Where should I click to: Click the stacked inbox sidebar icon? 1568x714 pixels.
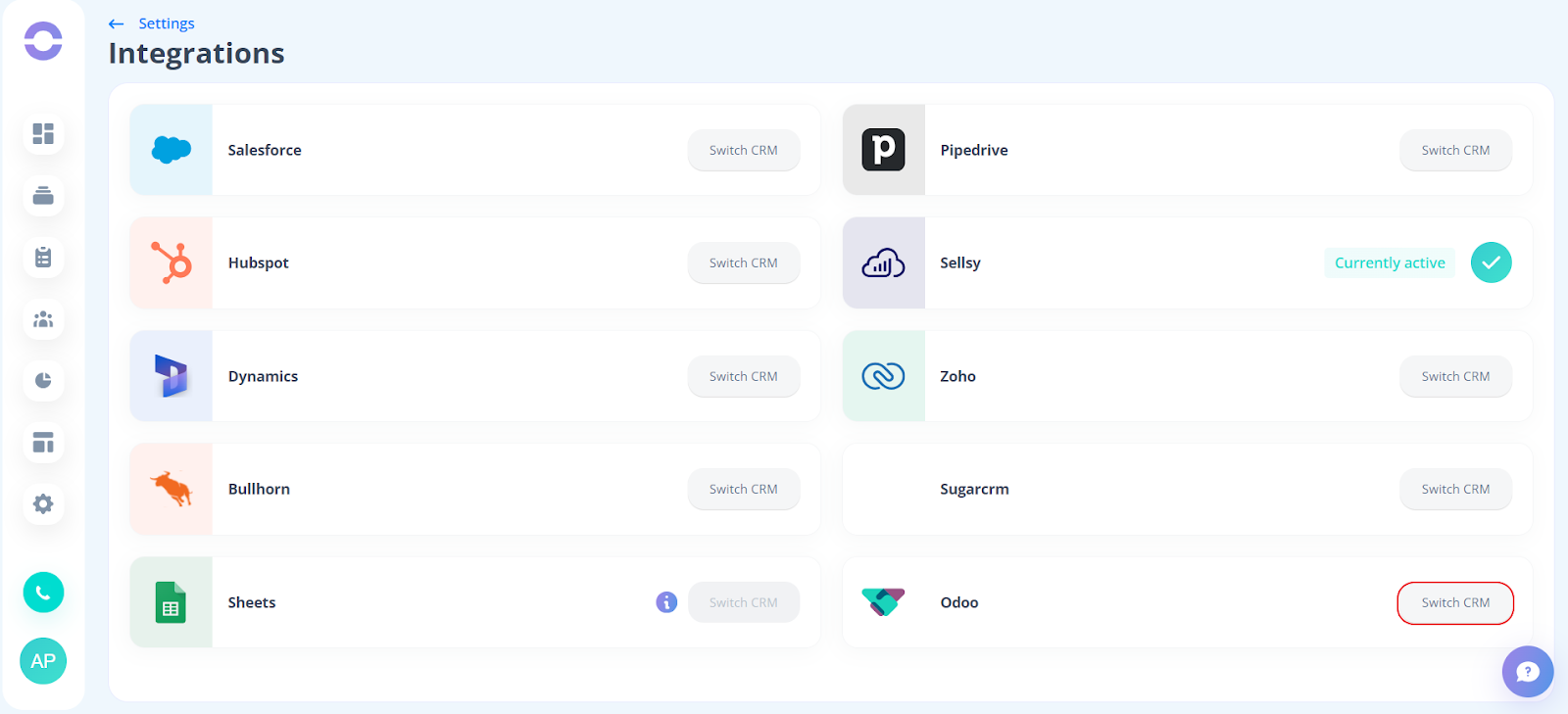43,195
